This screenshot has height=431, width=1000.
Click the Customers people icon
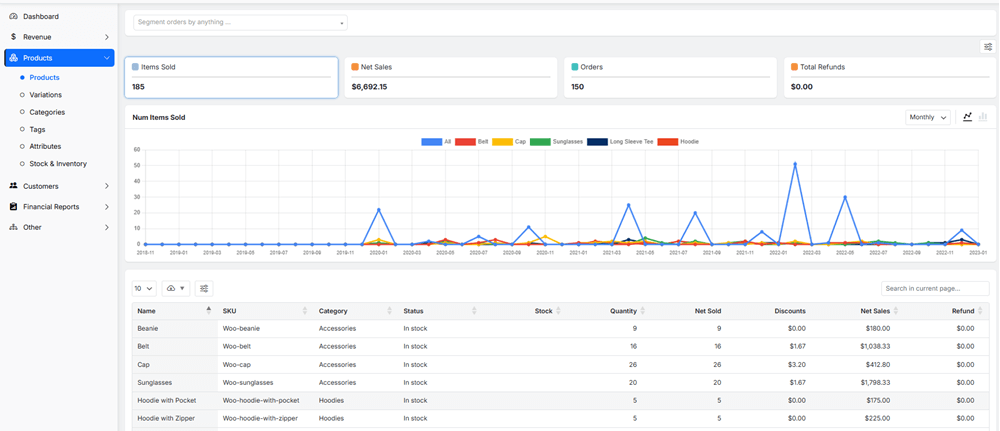point(13,186)
